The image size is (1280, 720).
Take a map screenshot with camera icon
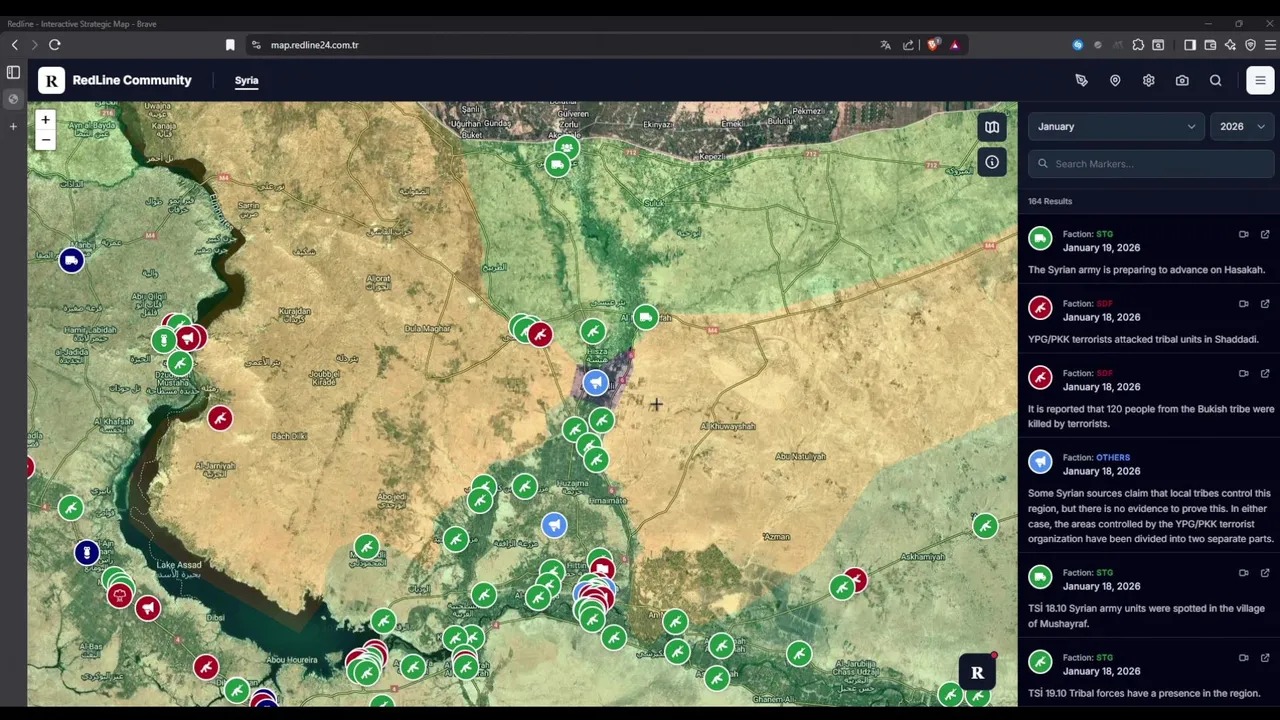[x=1182, y=81]
